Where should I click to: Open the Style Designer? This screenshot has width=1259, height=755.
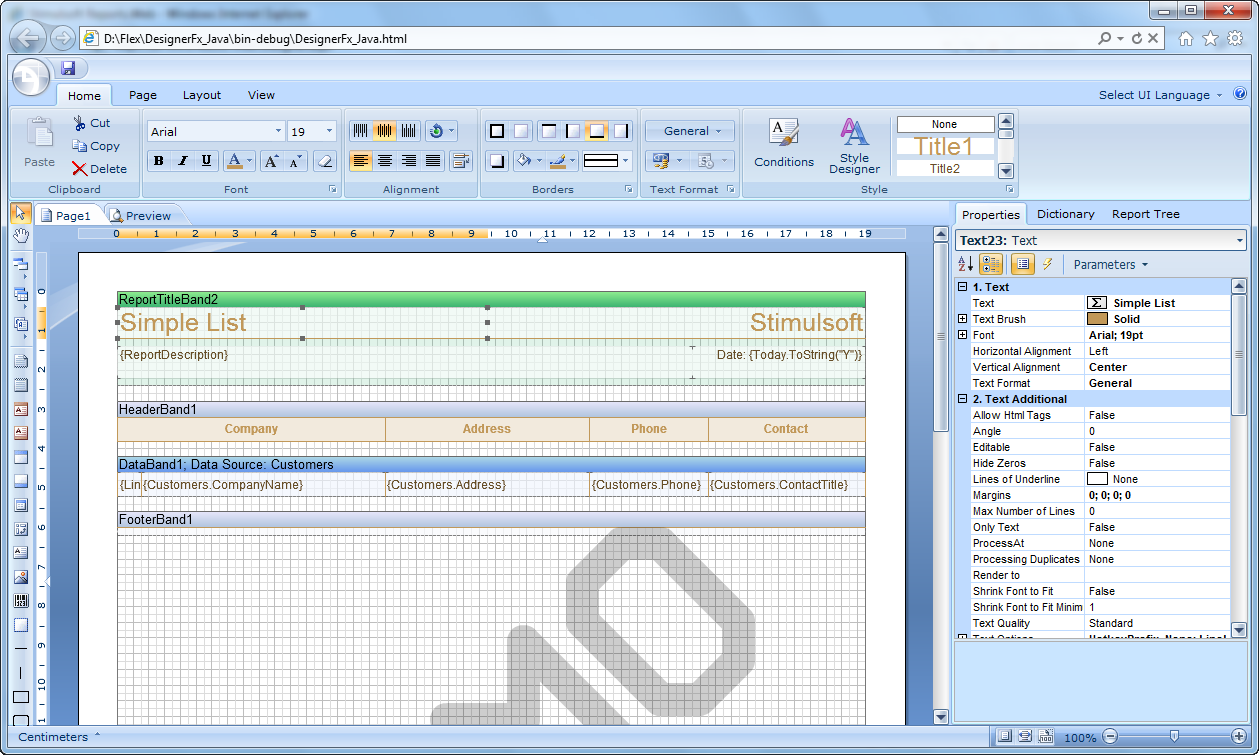[x=854, y=145]
